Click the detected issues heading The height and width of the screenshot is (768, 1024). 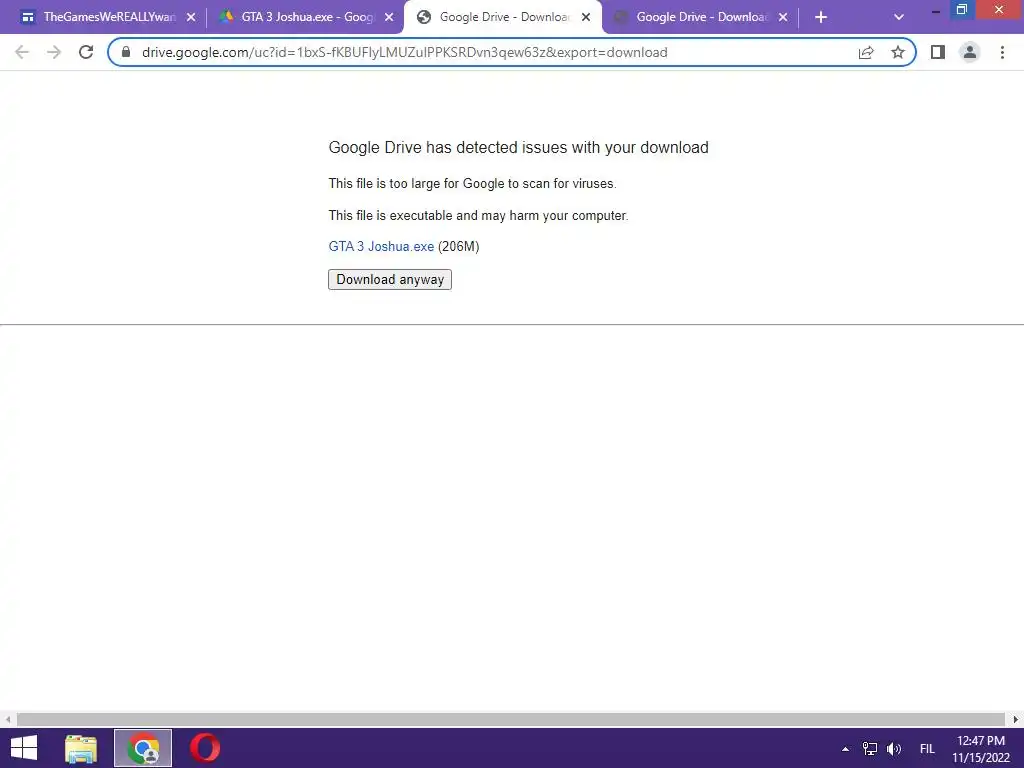[x=519, y=148]
